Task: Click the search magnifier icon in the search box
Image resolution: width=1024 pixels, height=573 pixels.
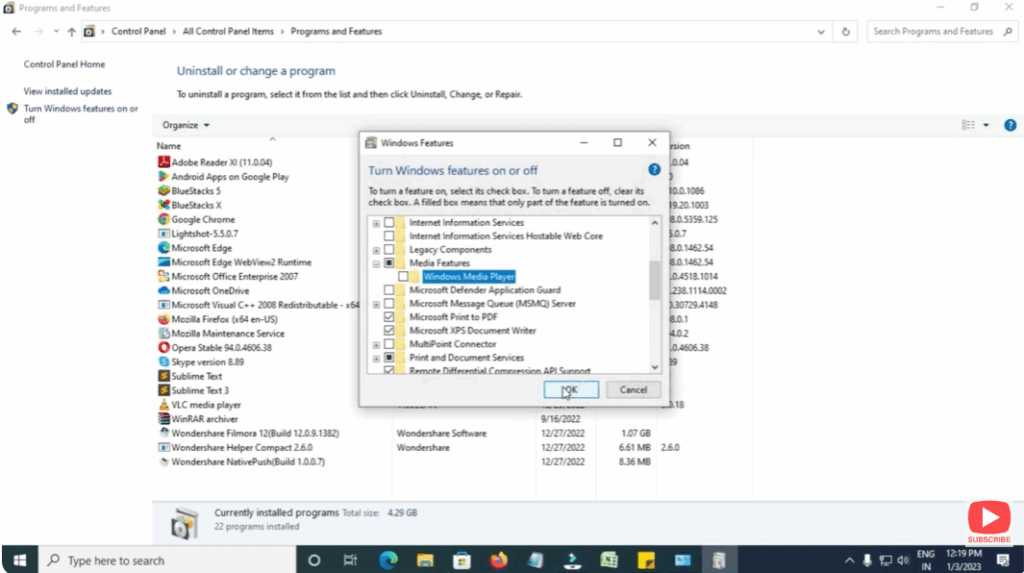Action: (x=1008, y=31)
